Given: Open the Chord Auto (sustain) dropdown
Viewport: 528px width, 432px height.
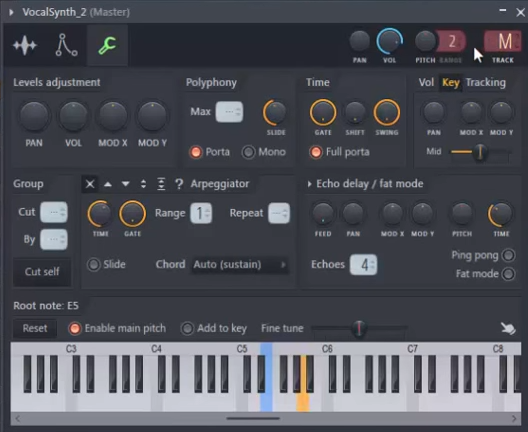Looking at the screenshot, I should coord(240,265).
